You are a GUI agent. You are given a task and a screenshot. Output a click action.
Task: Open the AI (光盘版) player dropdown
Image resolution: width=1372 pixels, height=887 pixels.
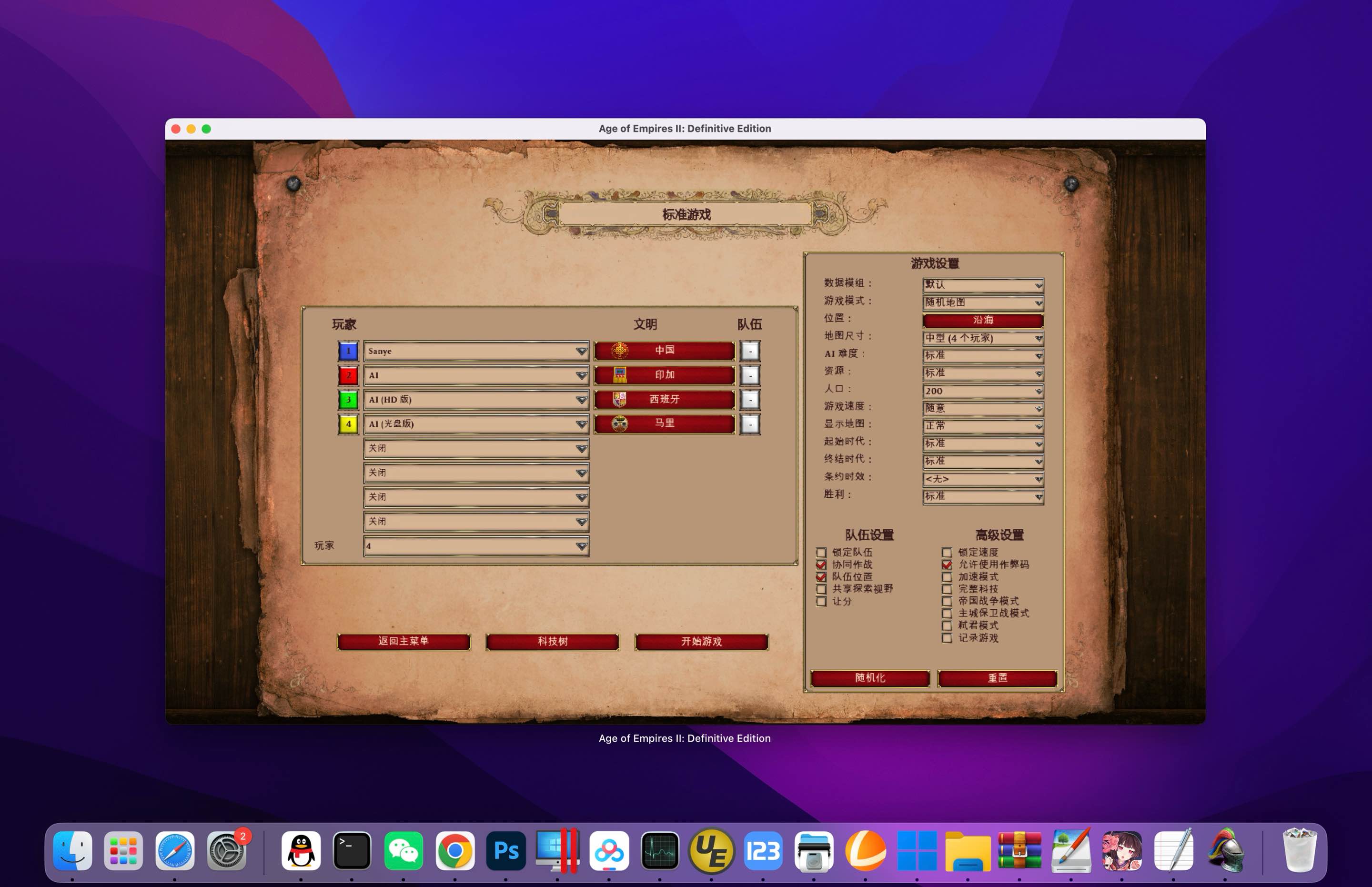(476, 424)
